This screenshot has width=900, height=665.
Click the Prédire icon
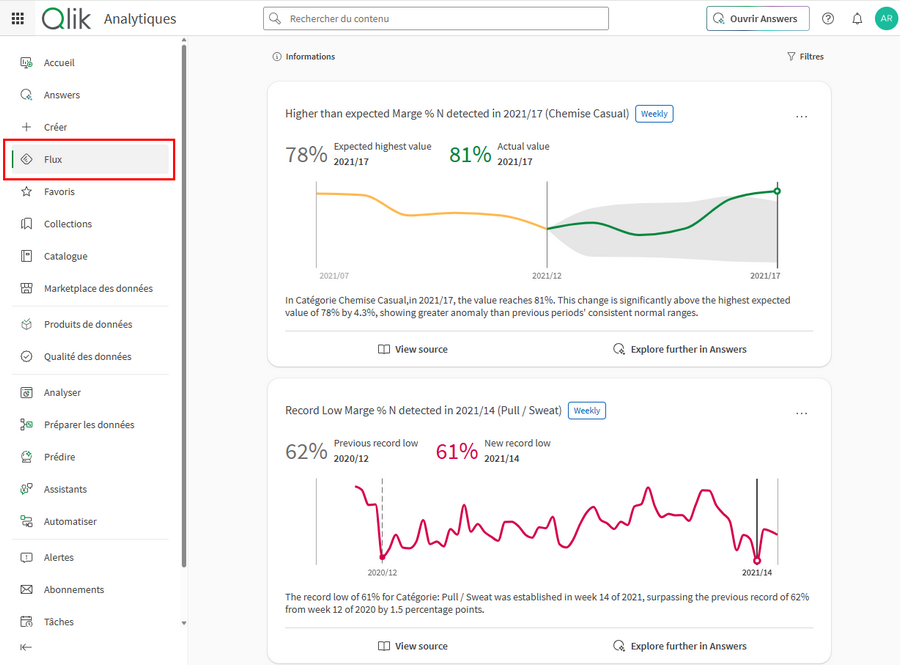[26, 457]
